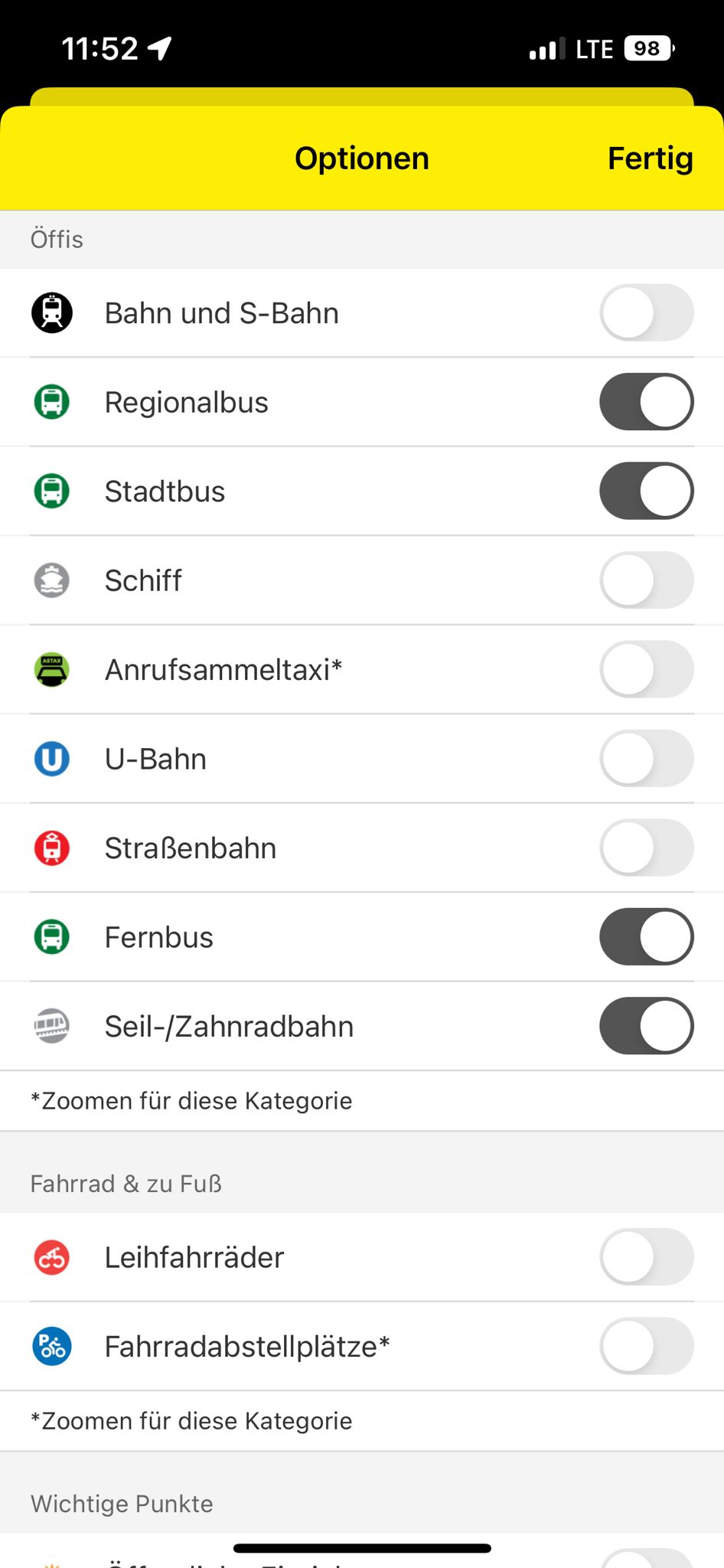Image resolution: width=724 pixels, height=1568 pixels.
Task: Turn off the Fernbus toggle
Action: point(647,937)
